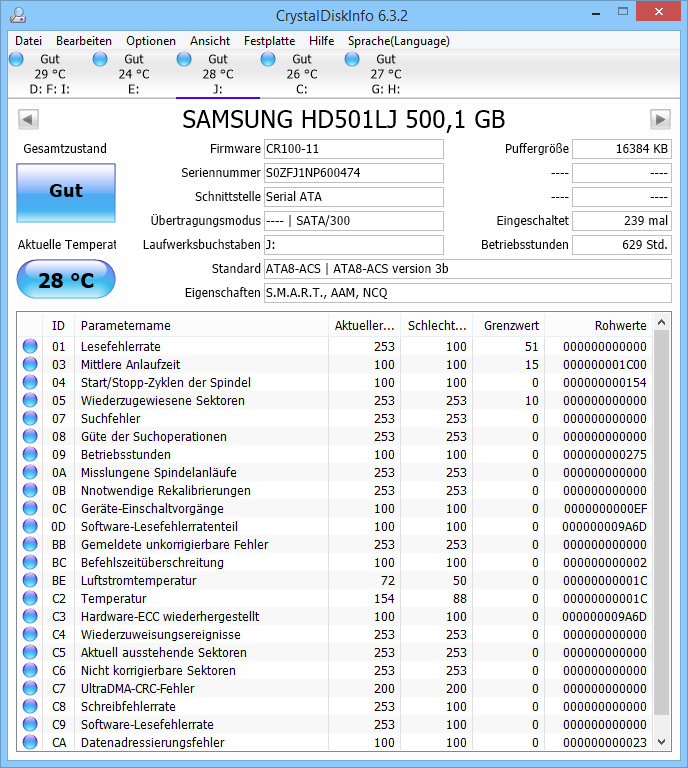688x768 pixels.
Task: Click status orb for Misslungene Spindelanläufe row
Action: coord(30,472)
